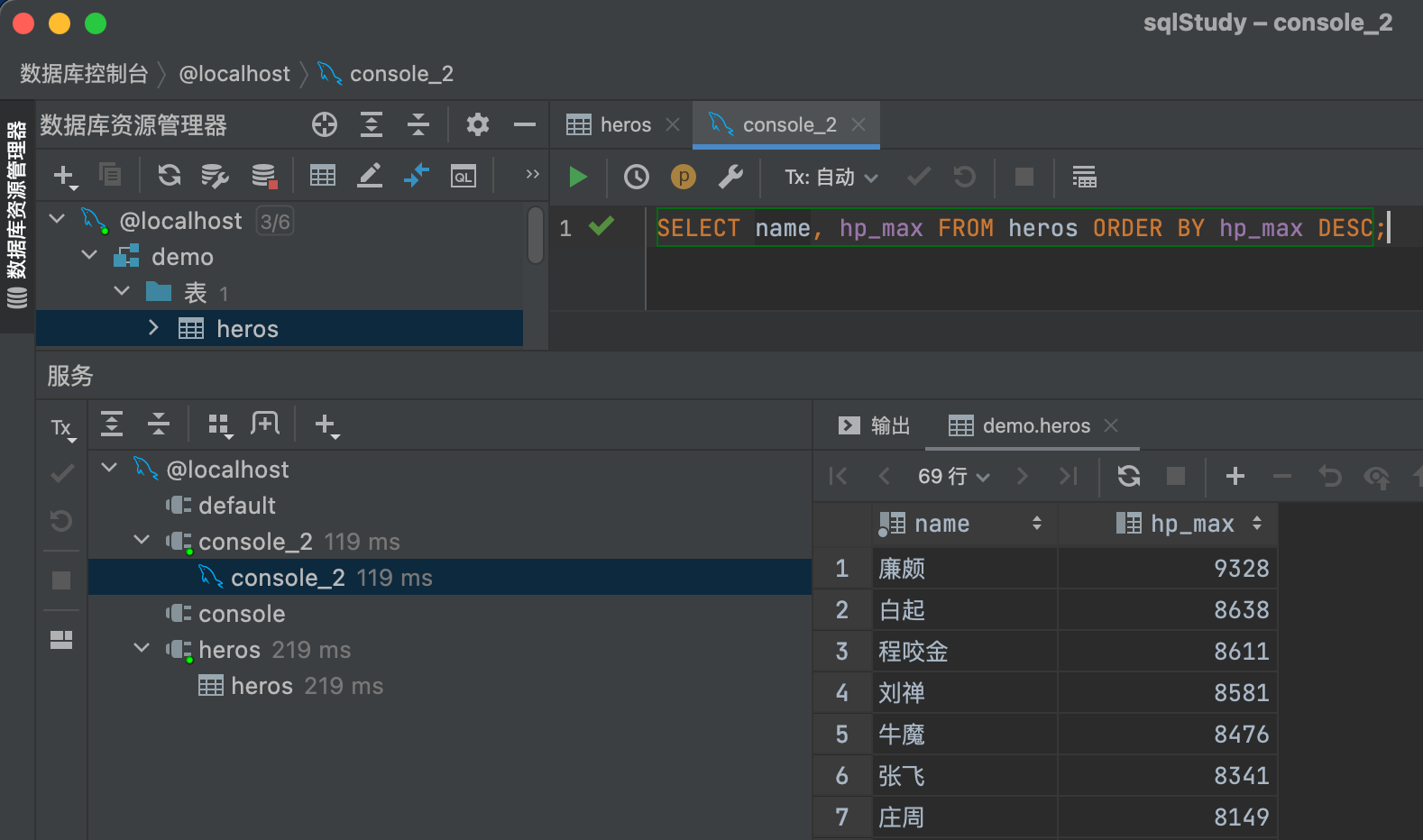Viewport: 1423px width, 840px height.
Task: Add new row plus in results
Action: pyautogui.click(x=1235, y=476)
